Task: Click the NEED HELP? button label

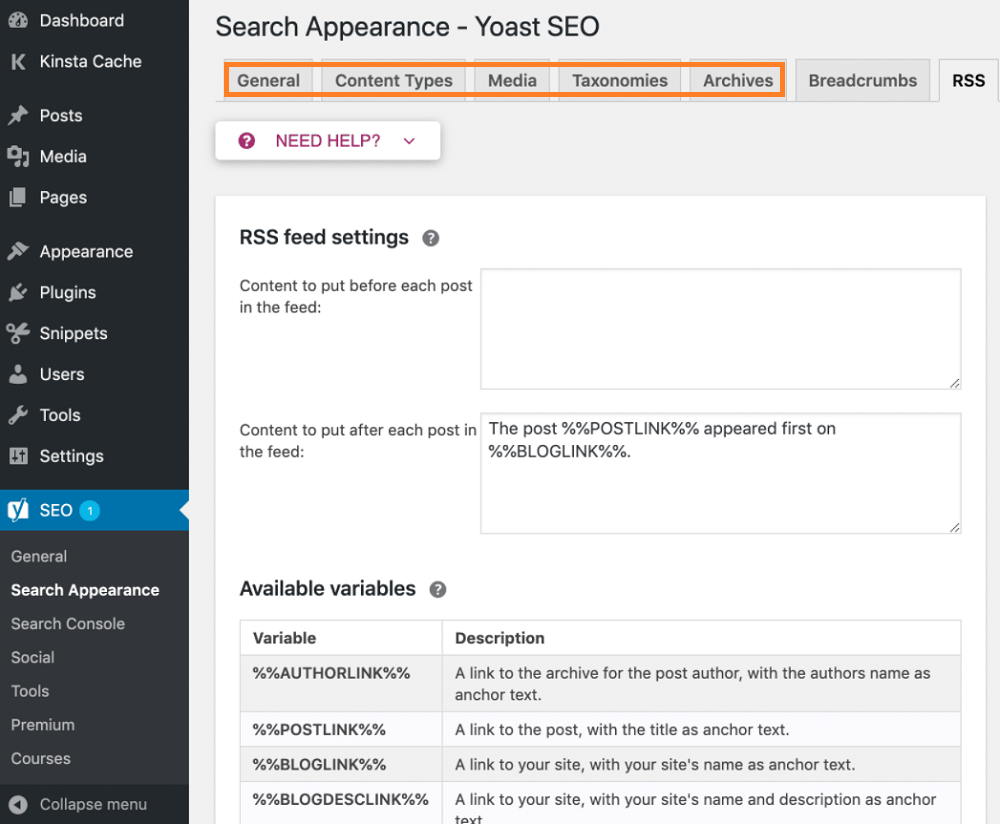Action: pos(328,141)
